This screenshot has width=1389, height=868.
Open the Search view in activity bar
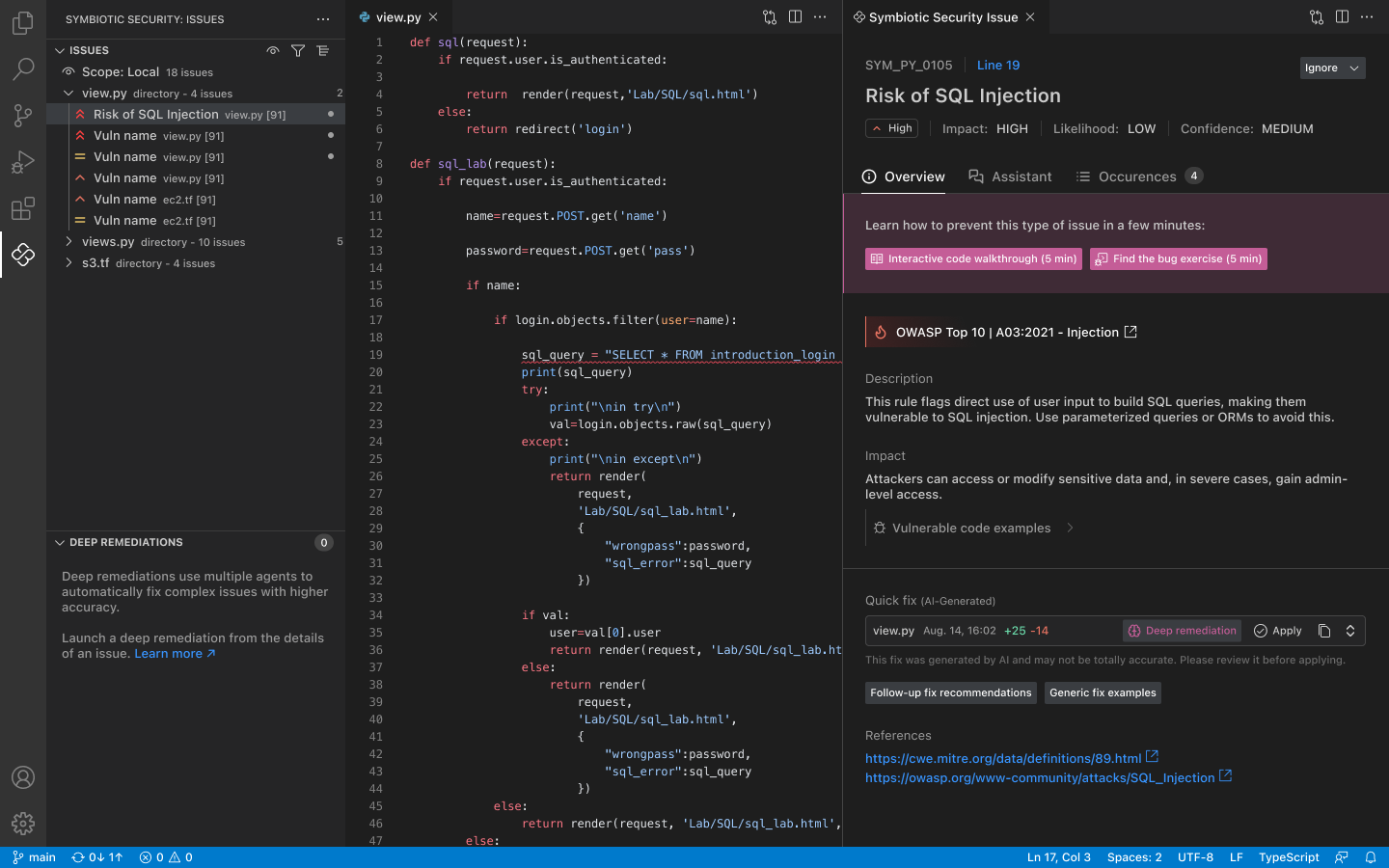point(23,68)
